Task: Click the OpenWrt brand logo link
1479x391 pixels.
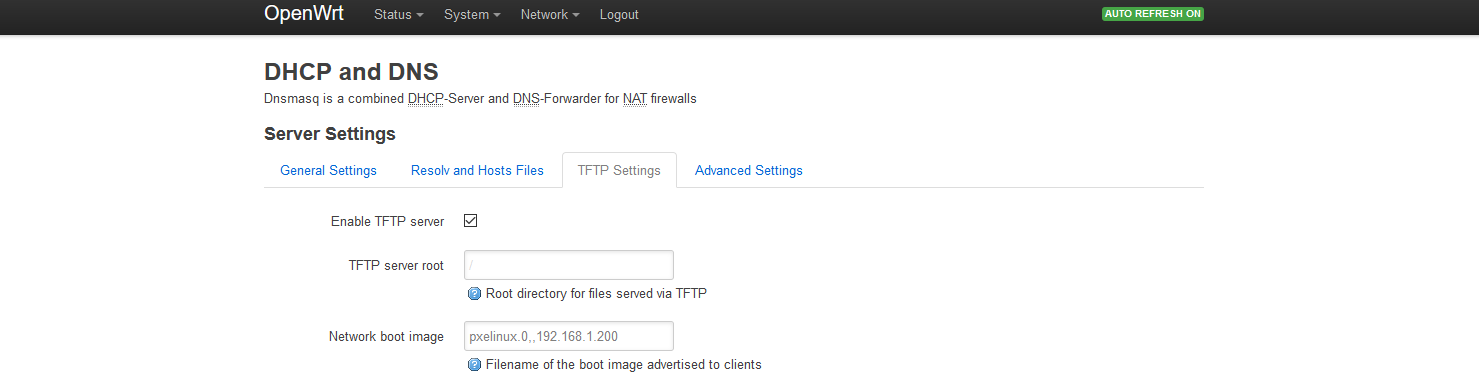Action: pos(304,14)
